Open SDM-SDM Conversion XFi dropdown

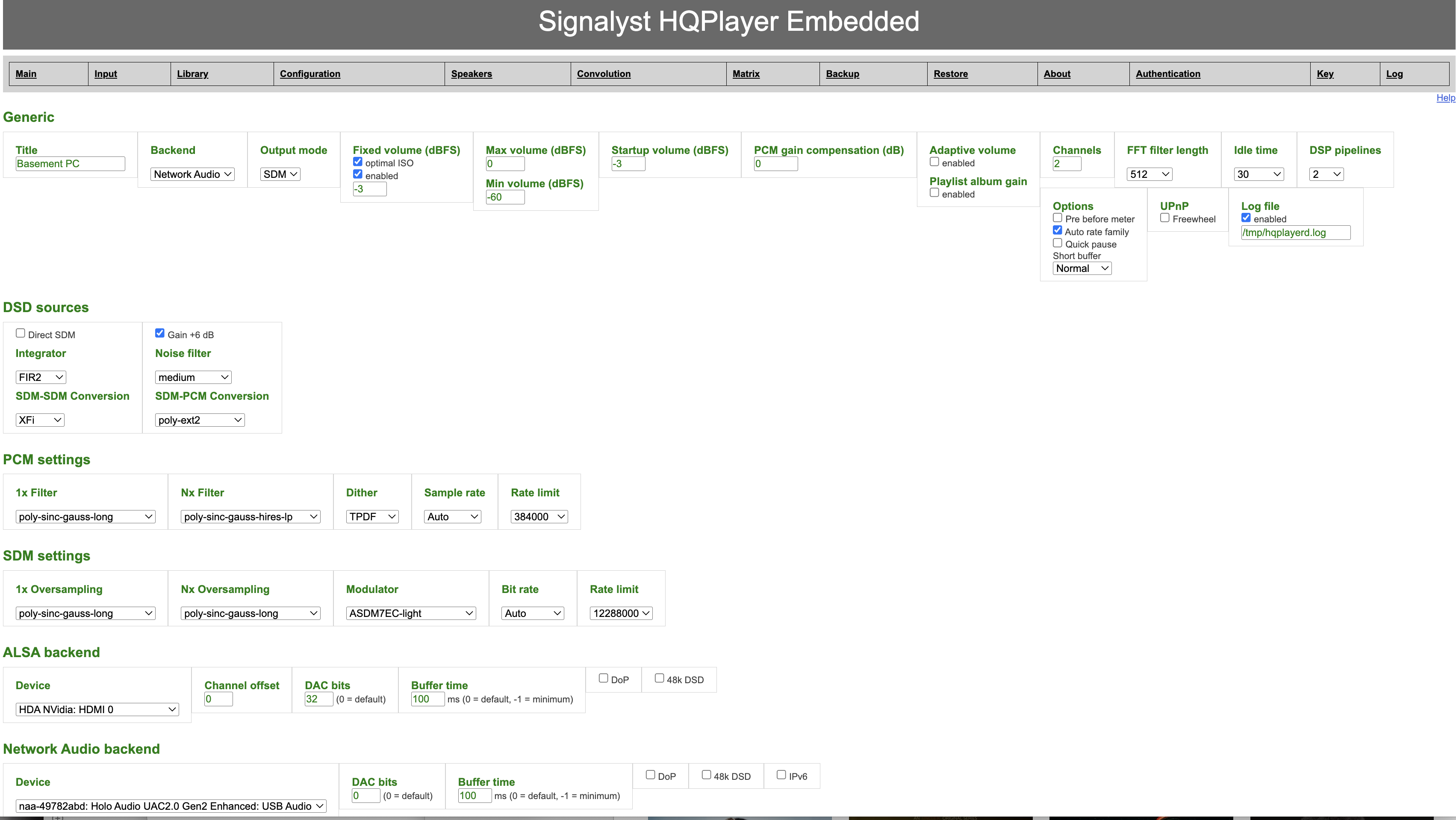click(x=40, y=420)
